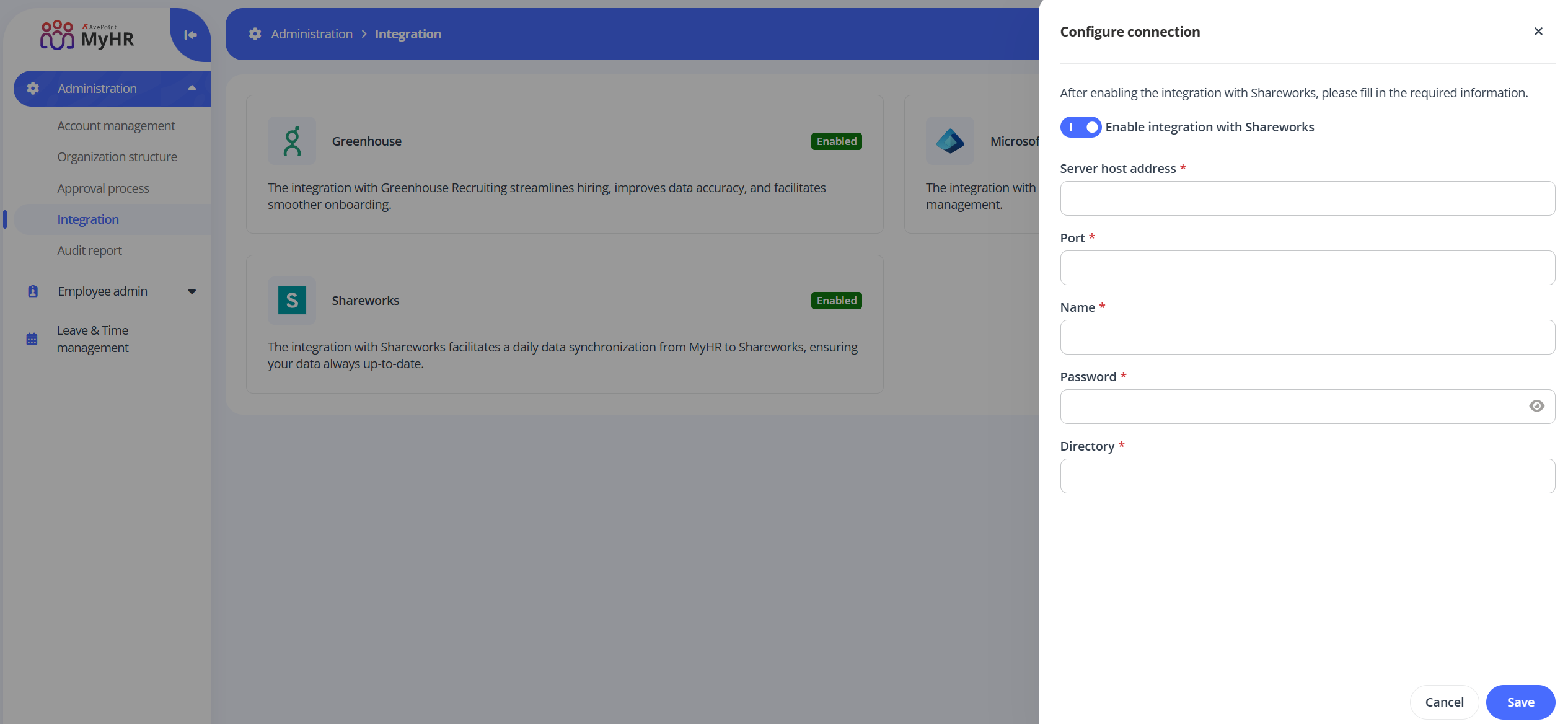Screen dimensions: 1568x724
Task: Disable integration with Shareworks
Action: [x=1080, y=126]
